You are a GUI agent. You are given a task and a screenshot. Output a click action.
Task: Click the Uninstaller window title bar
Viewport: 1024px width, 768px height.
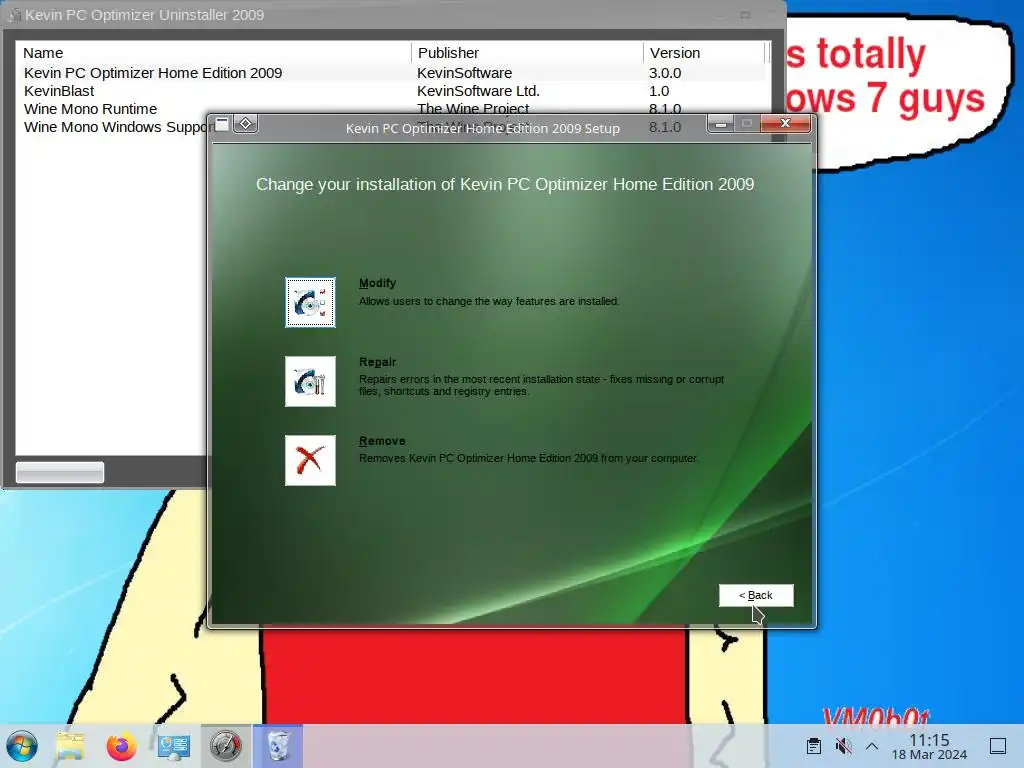pyautogui.click(x=392, y=14)
